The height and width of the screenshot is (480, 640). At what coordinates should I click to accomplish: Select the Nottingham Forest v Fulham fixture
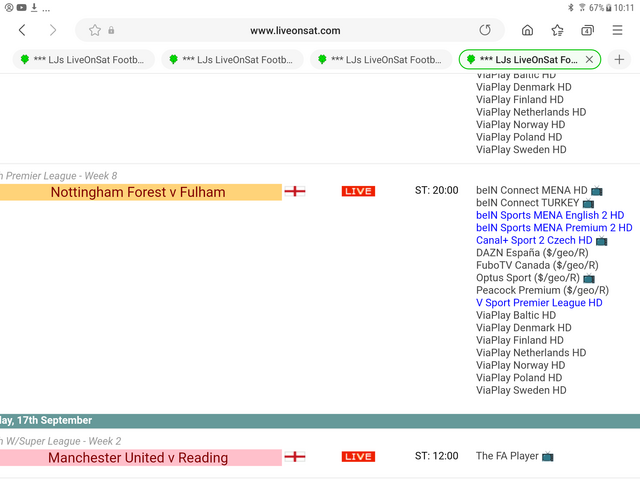click(x=138, y=192)
